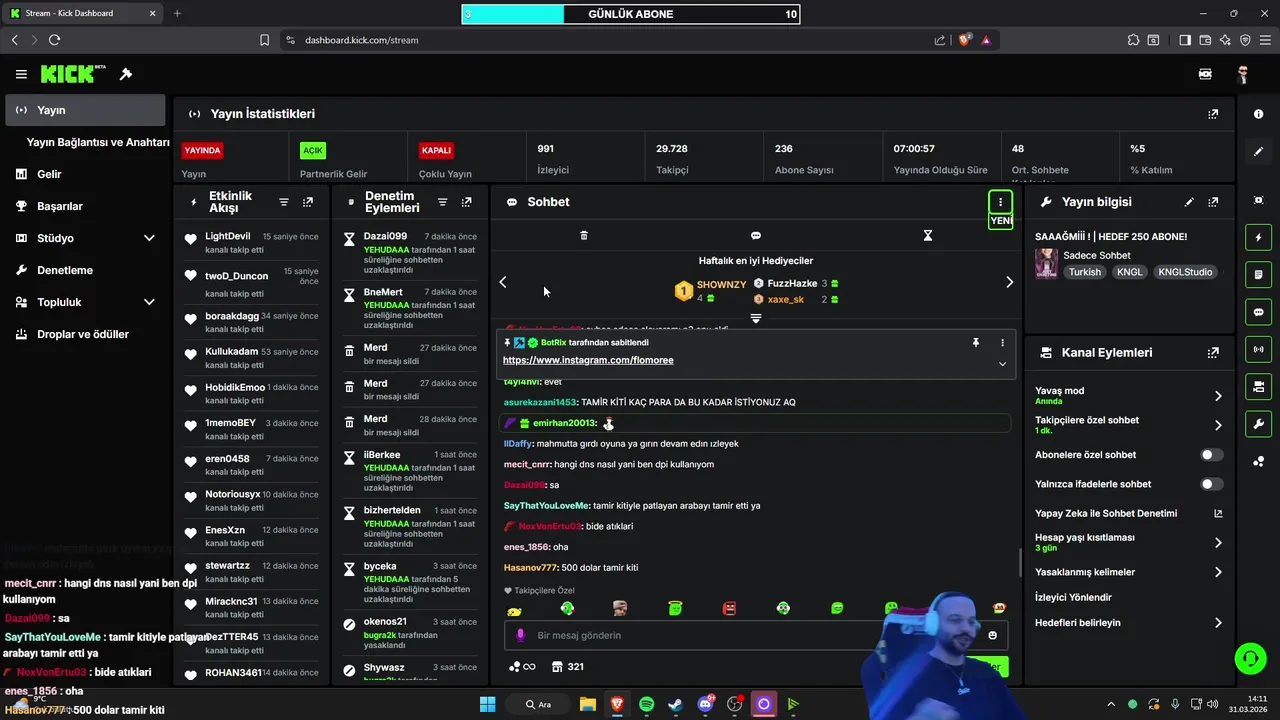Click the trash icon in Sohbet toolbar

[584, 235]
